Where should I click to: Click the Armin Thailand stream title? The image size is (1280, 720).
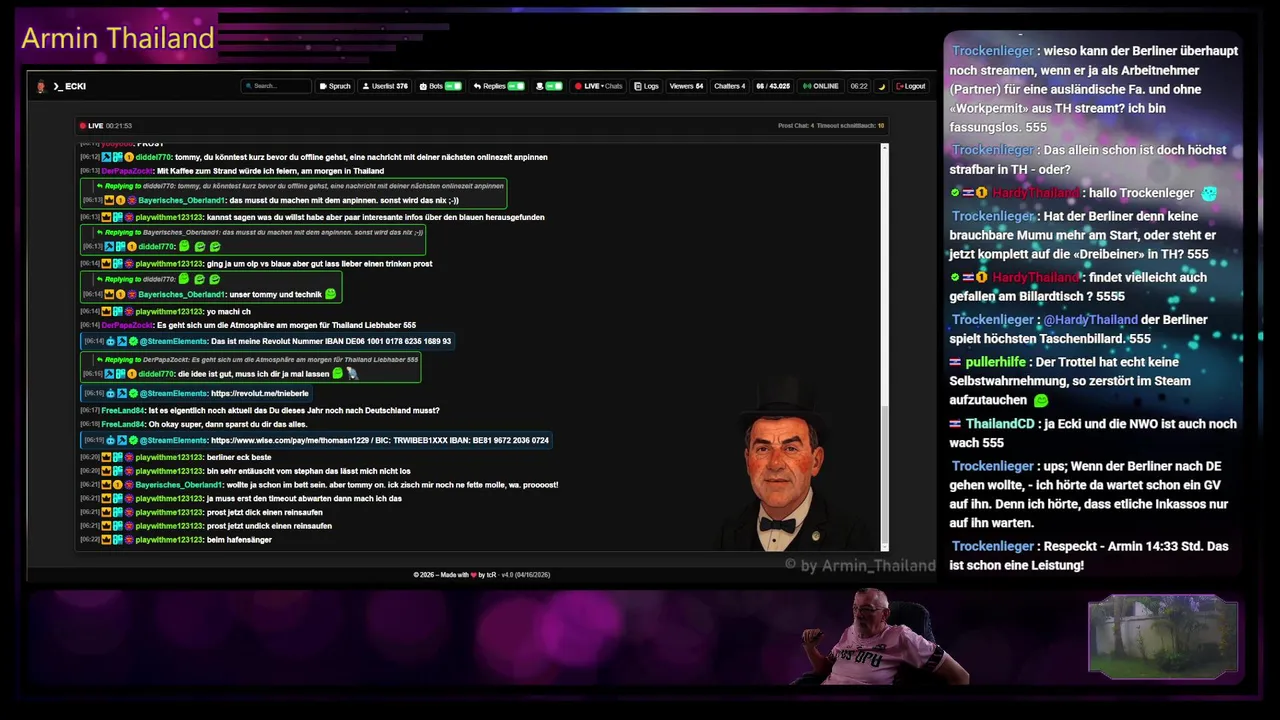[118, 38]
